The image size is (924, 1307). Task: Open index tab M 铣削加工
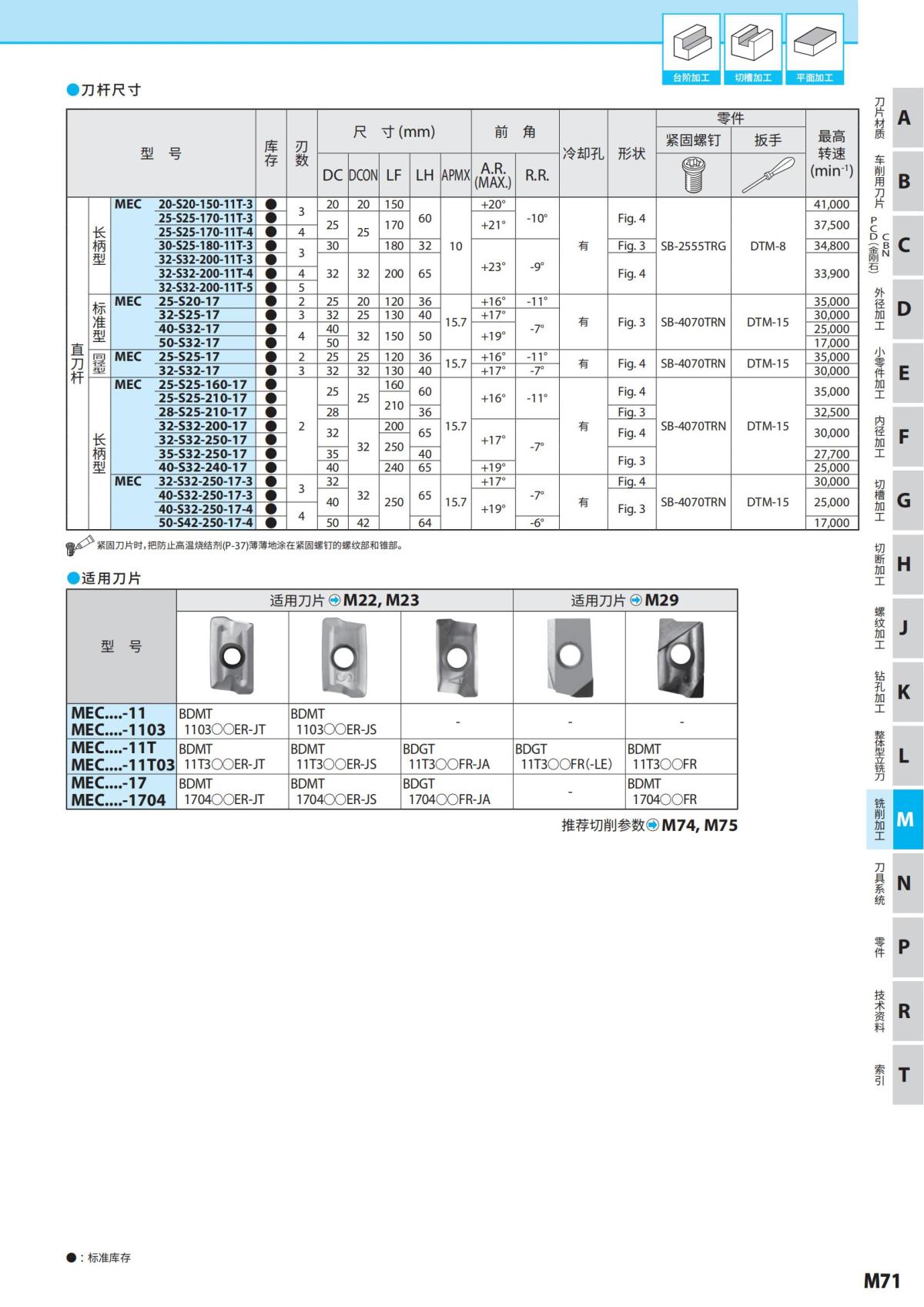point(894,819)
